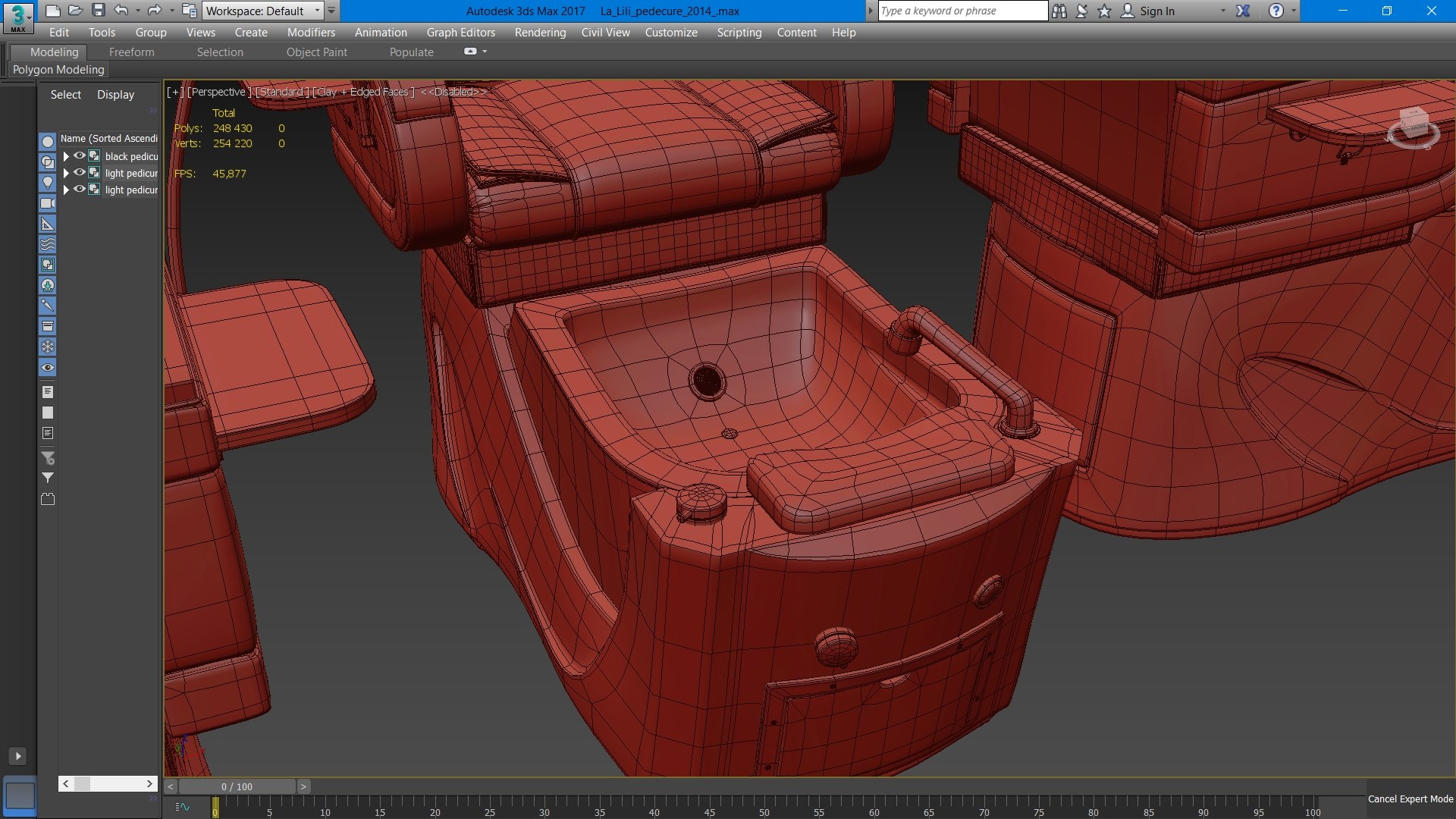Click the keyword search input field
The width and height of the screenshot is (1456, 819).
(962, 11)
